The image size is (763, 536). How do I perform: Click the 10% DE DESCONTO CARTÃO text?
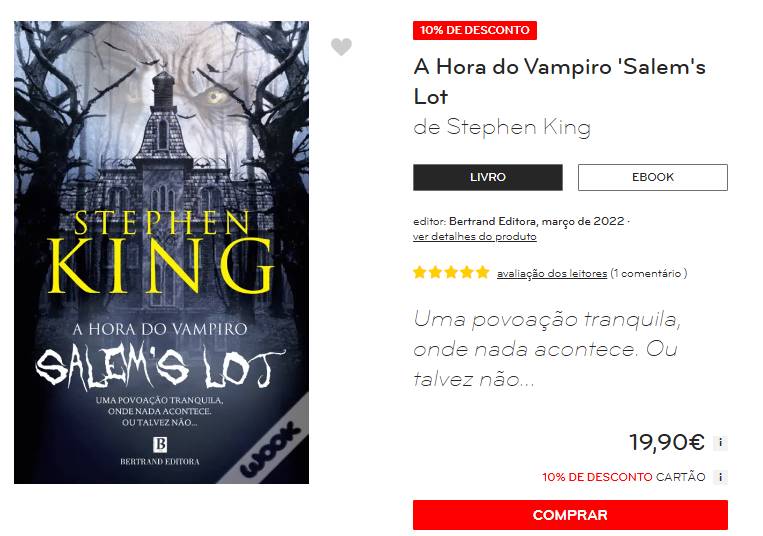[624, 477]
